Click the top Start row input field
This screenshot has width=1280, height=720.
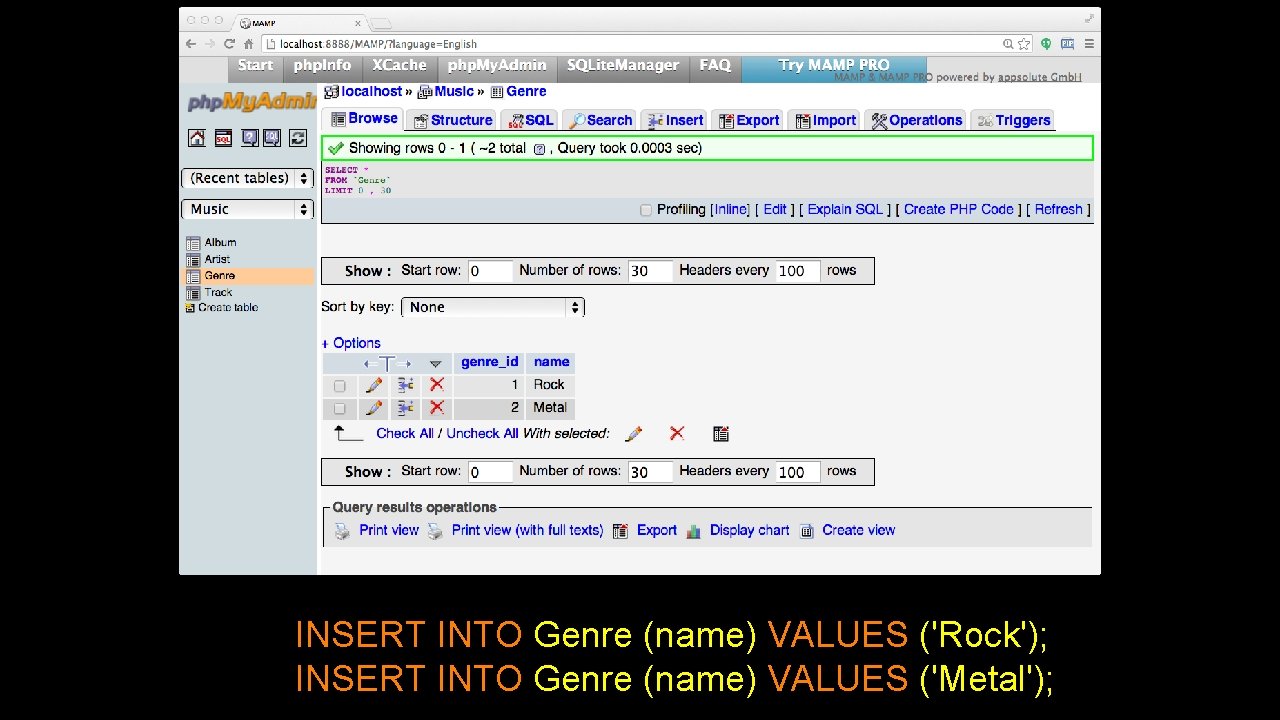(x=489, y=271)
